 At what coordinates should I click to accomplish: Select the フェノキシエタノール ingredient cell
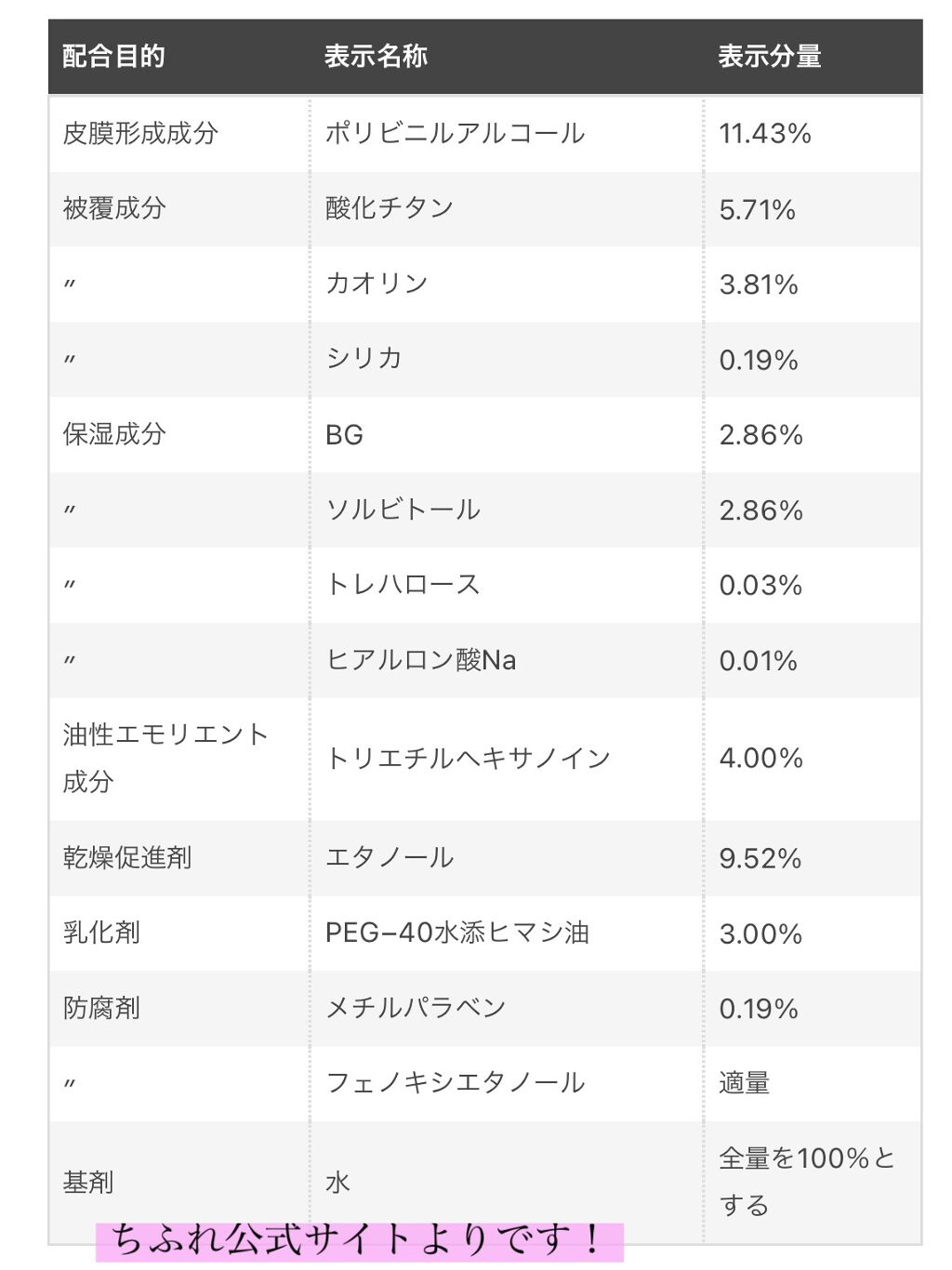(455, 1083)
